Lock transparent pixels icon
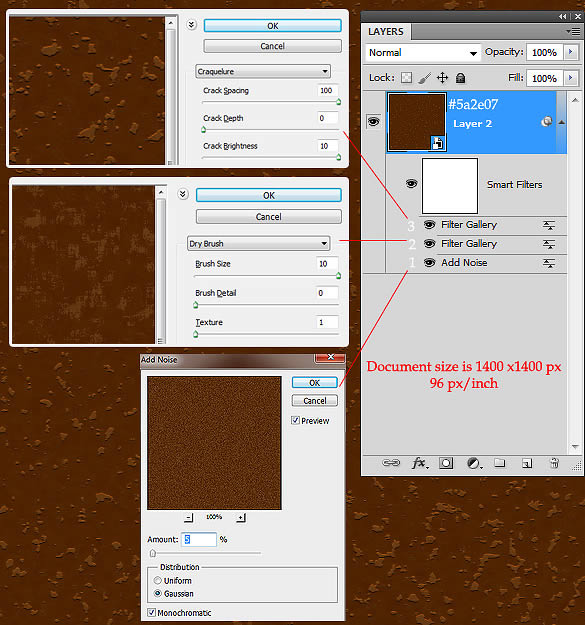The height and width of the screenshot is (625, 585). [x=406, y=77]
